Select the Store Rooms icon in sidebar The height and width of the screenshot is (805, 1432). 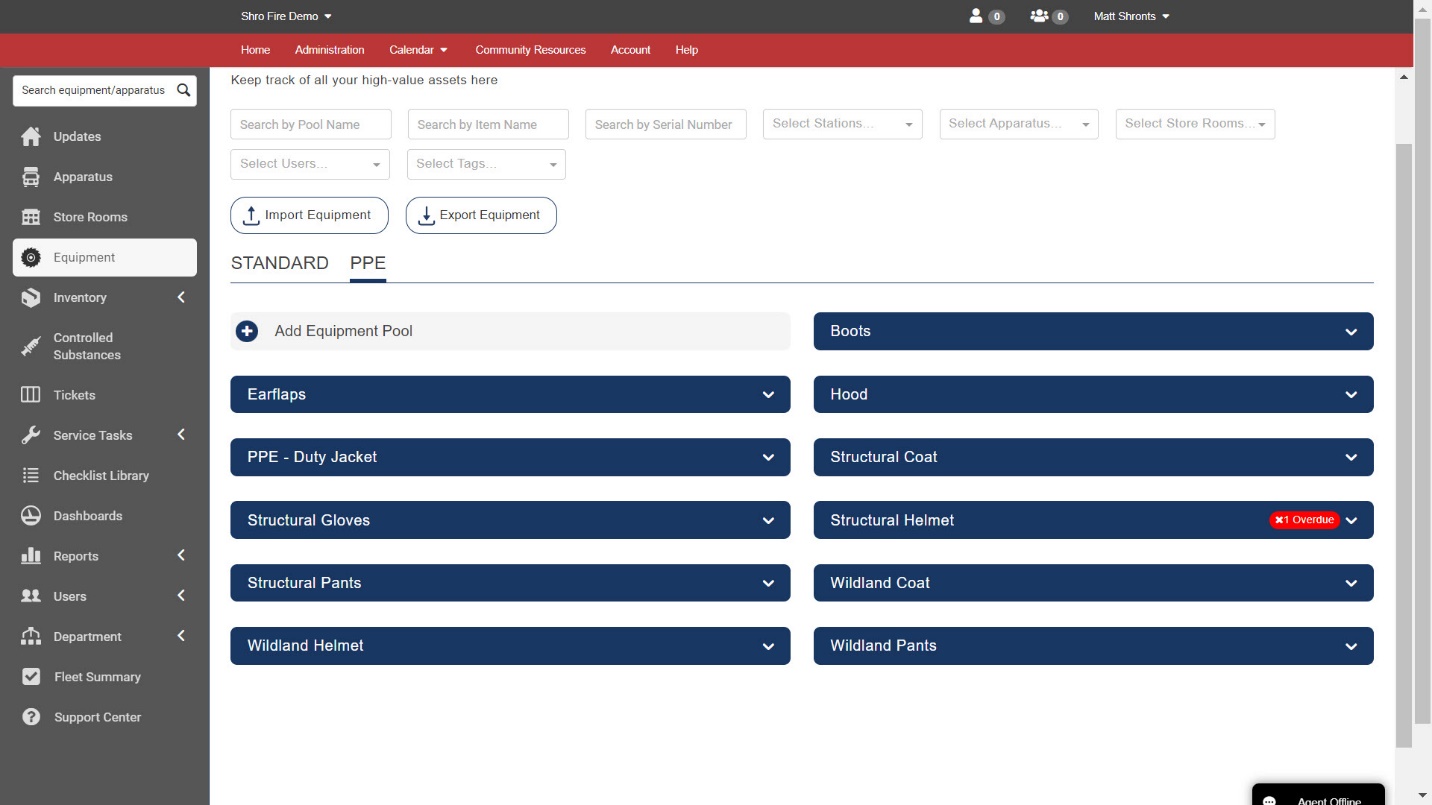pos(31,217)
